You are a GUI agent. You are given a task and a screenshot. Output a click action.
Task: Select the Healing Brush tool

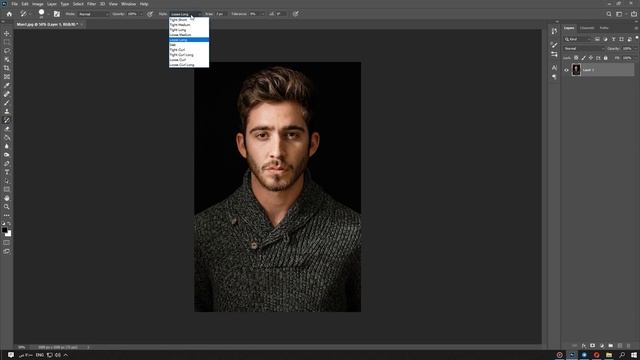pos(7,94)
